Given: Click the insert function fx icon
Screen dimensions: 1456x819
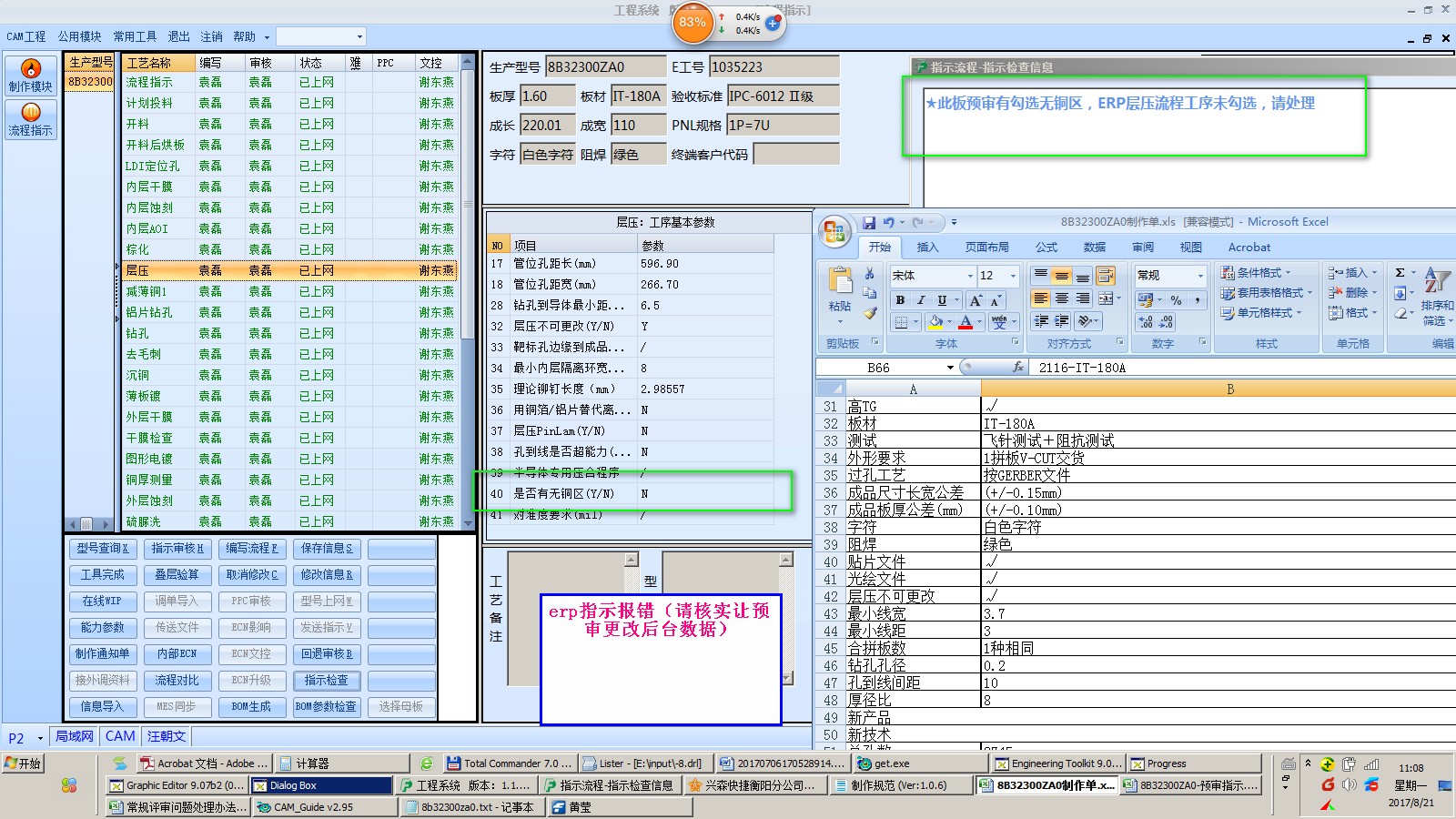Looking at the screenshot, I should pos(1017,367).
